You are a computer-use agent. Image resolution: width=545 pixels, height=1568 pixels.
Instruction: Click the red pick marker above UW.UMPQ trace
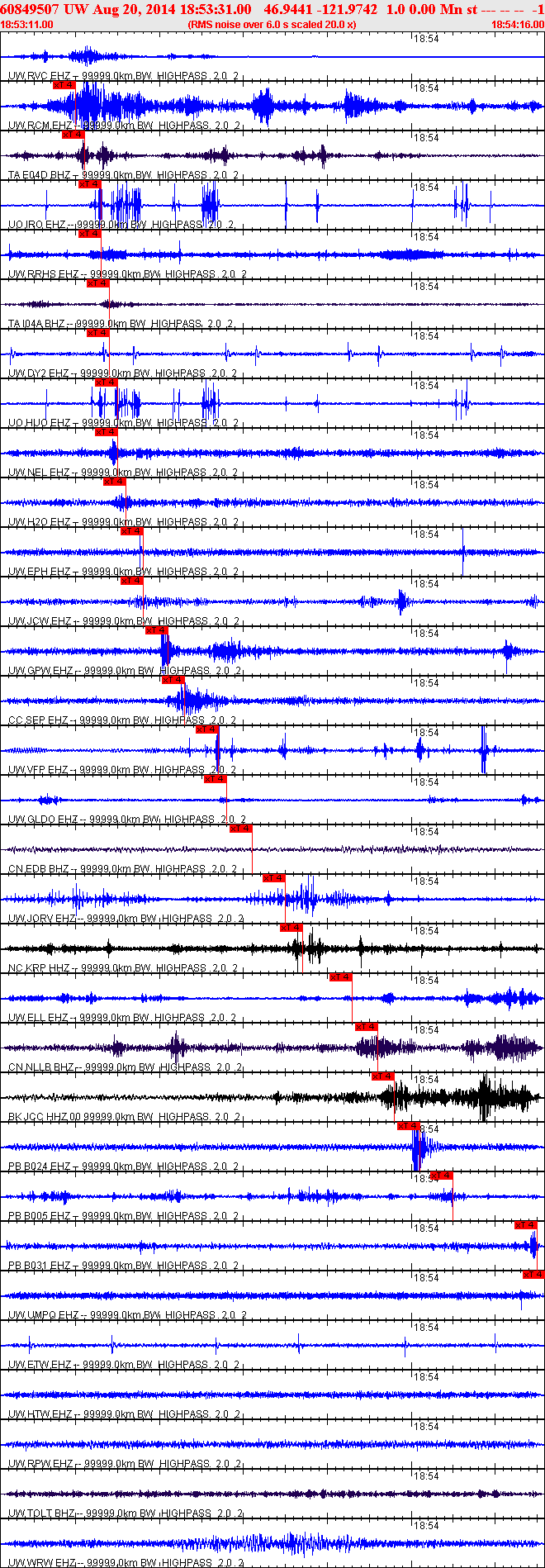pyautogui.click(x=533, y=1274)
